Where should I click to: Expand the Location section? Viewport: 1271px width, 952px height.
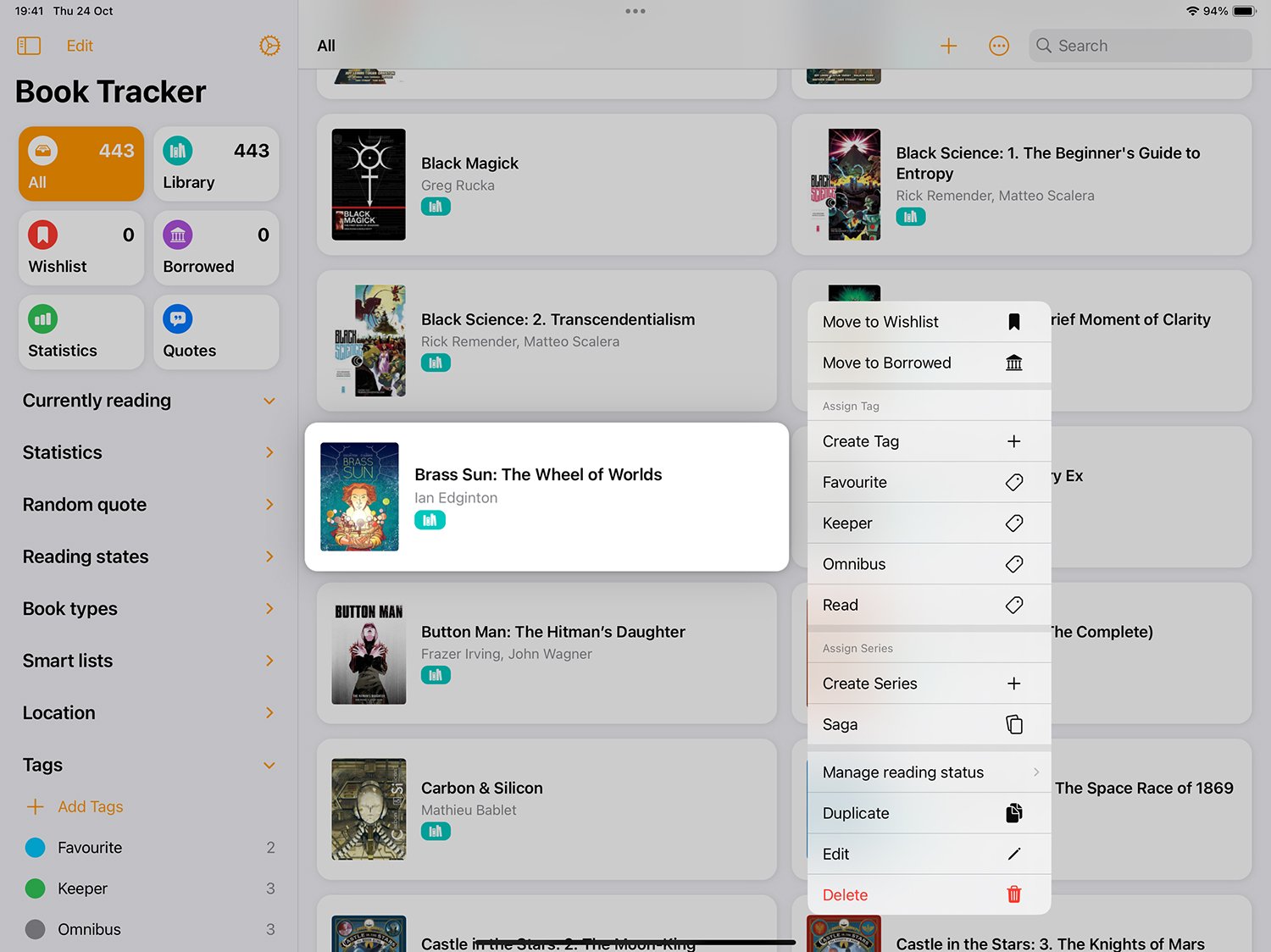point(269,713)
